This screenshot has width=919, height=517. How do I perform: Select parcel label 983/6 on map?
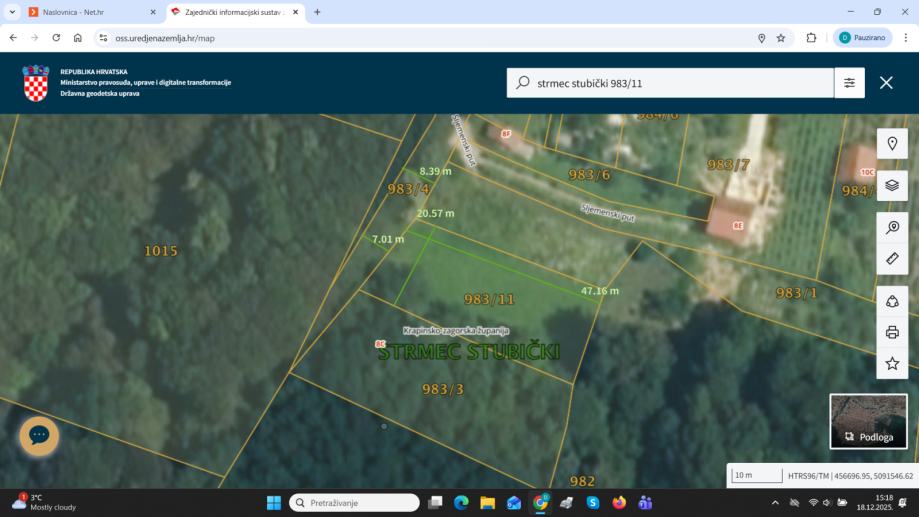[x=589, y=175]
